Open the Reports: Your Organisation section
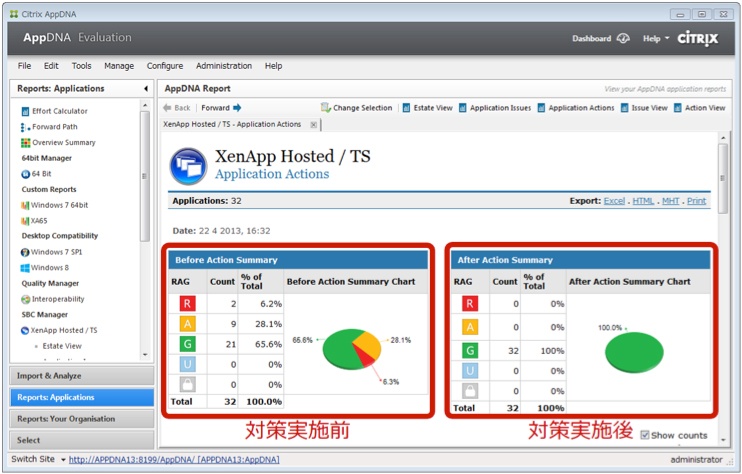The image size is (742, 474). tap(82, 419)
